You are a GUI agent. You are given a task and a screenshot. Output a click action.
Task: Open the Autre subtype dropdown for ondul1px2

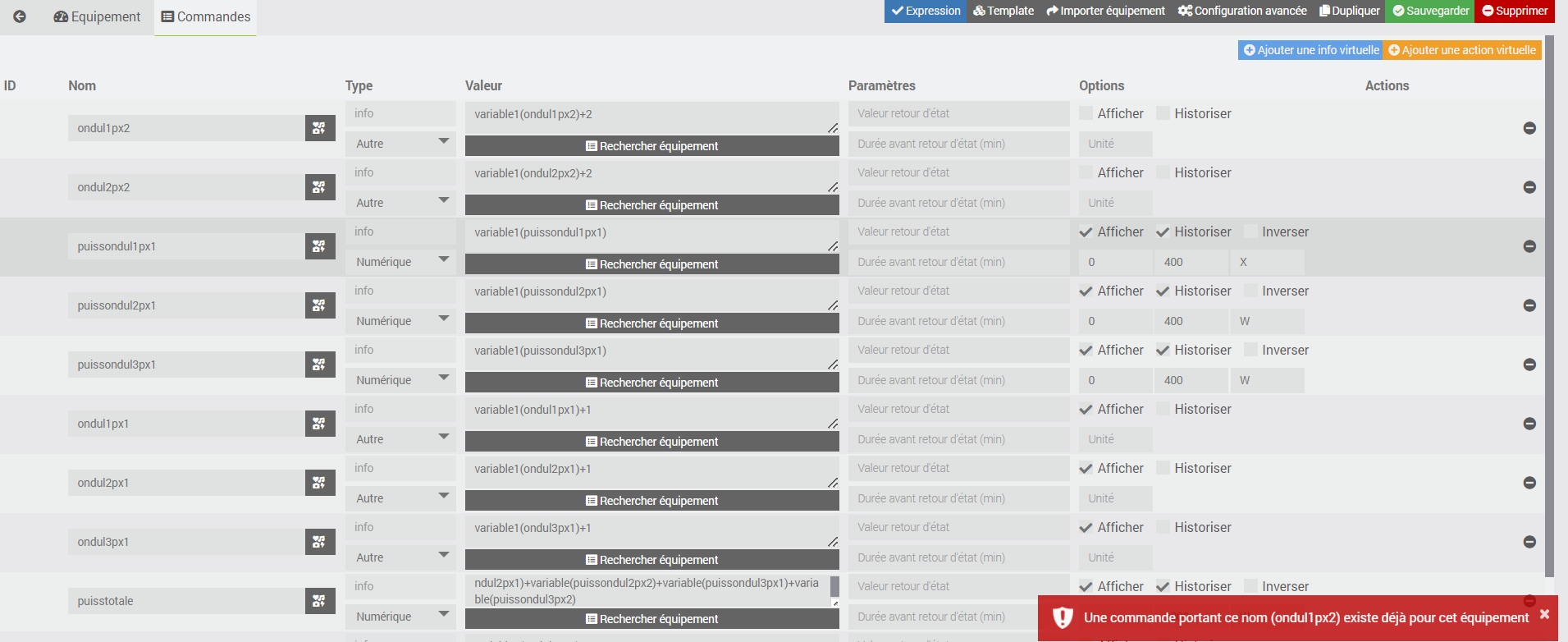[x=400, y=144]
